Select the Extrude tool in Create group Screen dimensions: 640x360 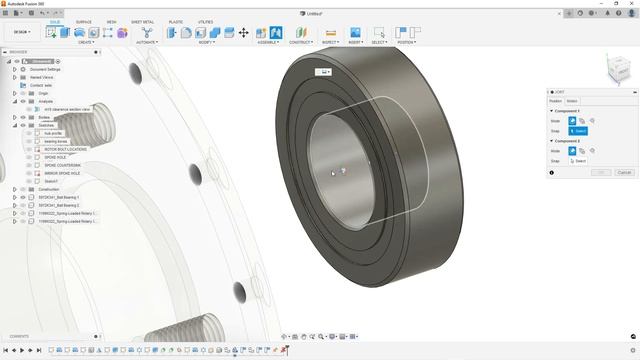[65, 32]
